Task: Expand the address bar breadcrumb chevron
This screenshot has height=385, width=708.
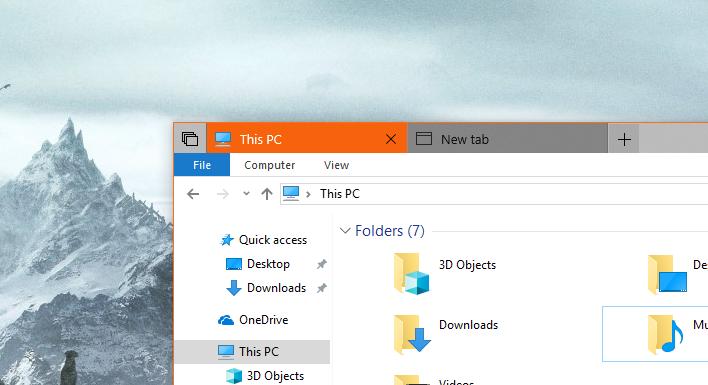Action: [308, 194]
